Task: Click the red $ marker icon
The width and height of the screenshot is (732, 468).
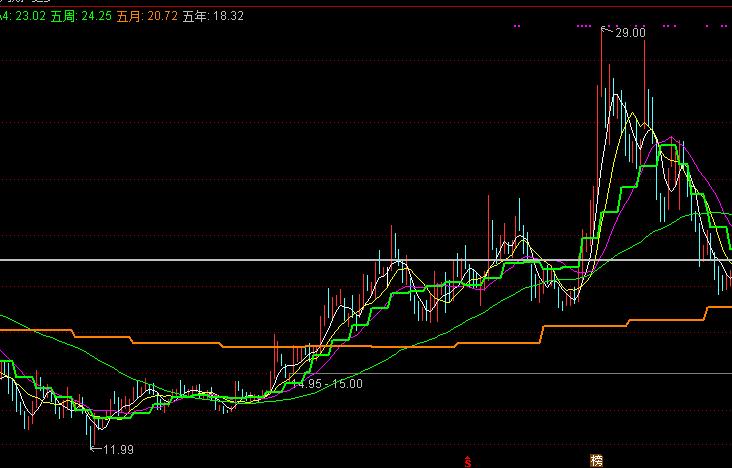Action: 468,461
